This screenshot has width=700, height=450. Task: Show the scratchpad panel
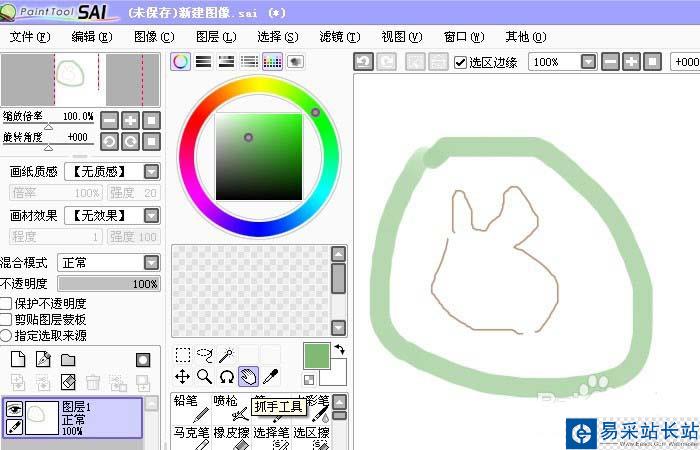(295, 62)
